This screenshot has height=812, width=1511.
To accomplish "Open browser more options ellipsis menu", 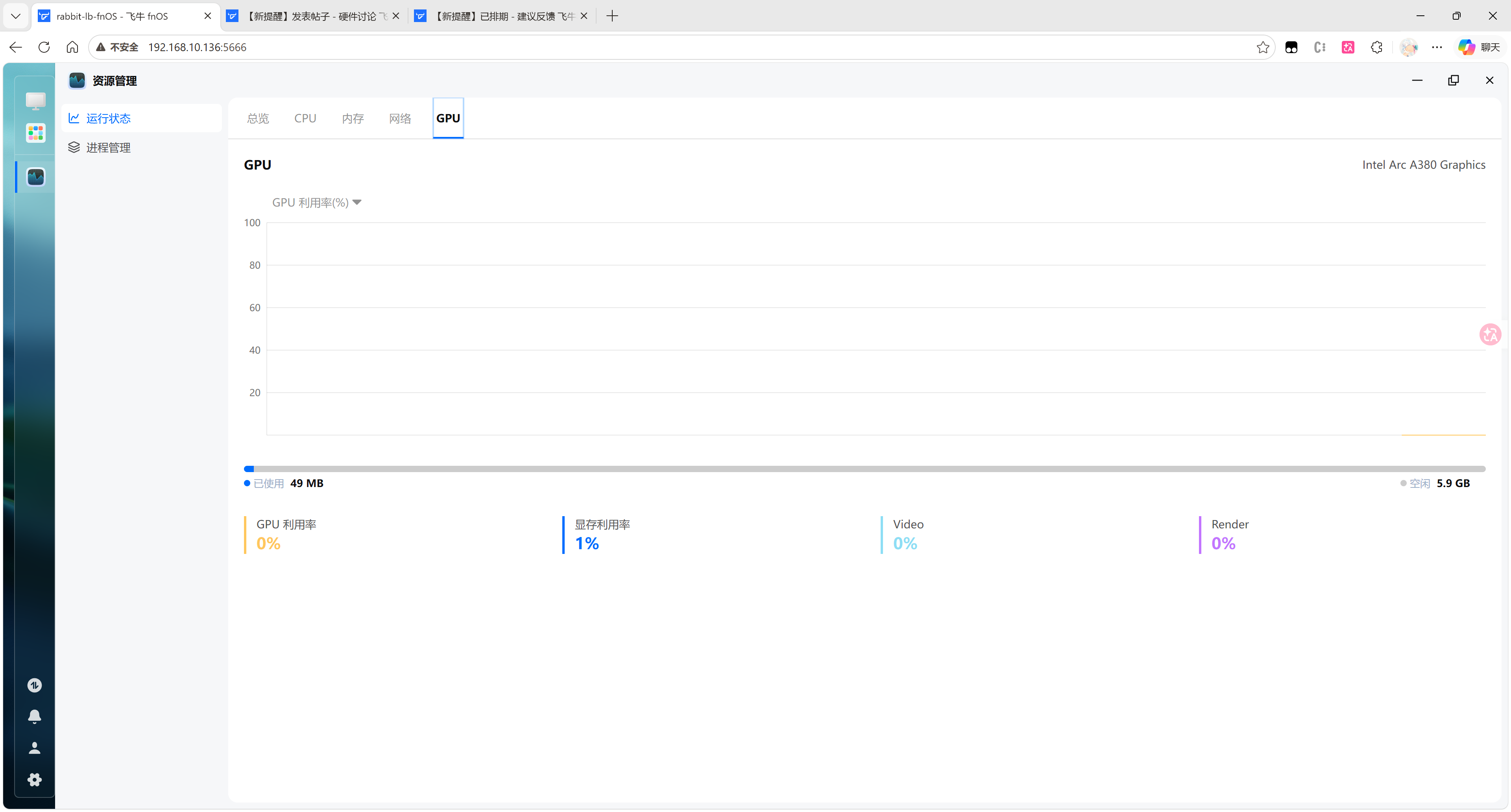I will [x=1437, y=48].
